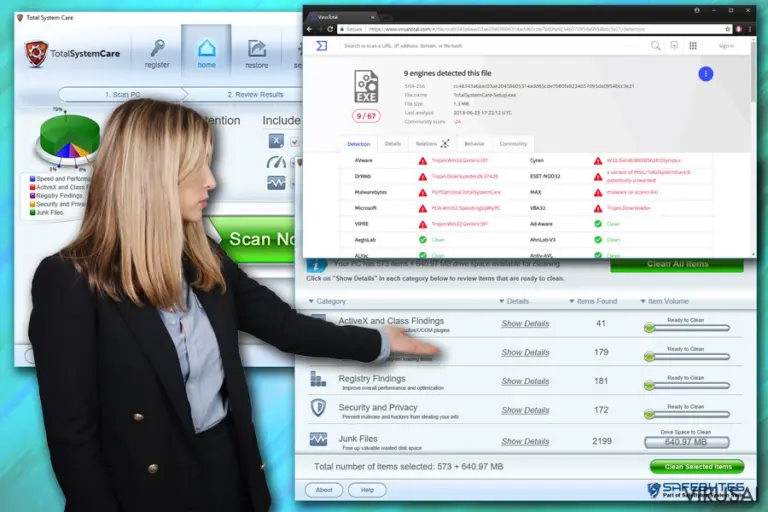Viewport: 768px width, 512px height.
Task: Click the EXE file type icon
Action: (366, 86)
